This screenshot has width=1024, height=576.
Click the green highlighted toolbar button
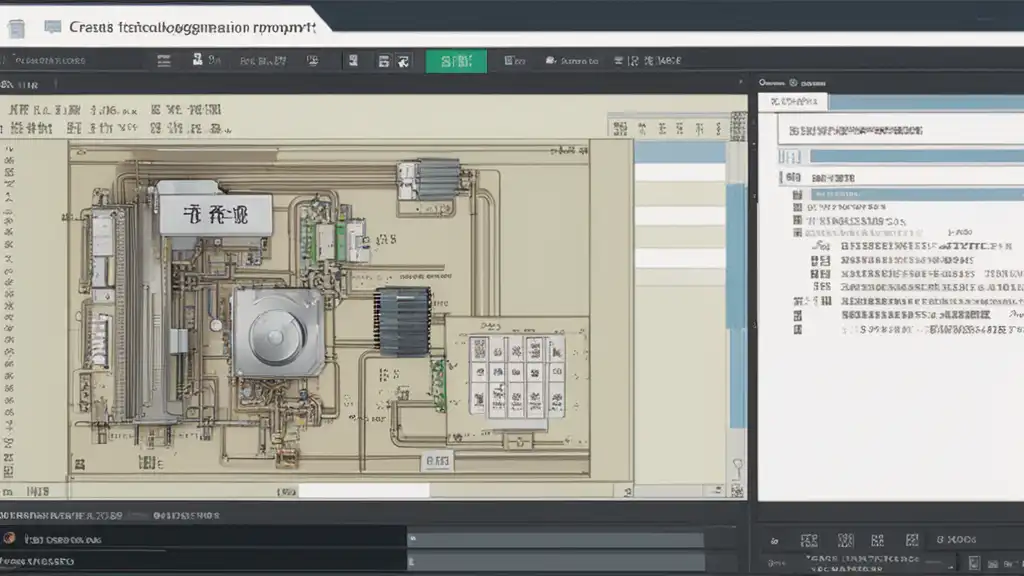pos(456,61)
